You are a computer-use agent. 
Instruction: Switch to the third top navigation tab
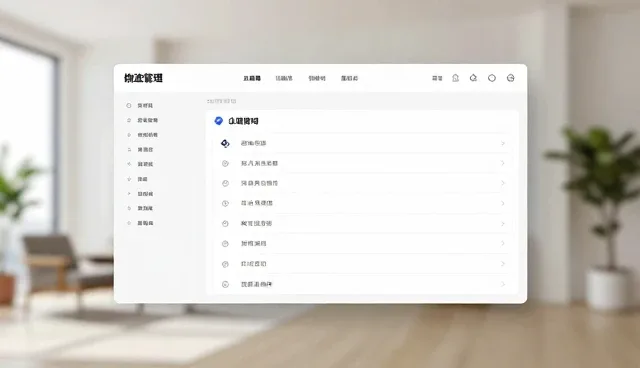(x=317, y=78)
